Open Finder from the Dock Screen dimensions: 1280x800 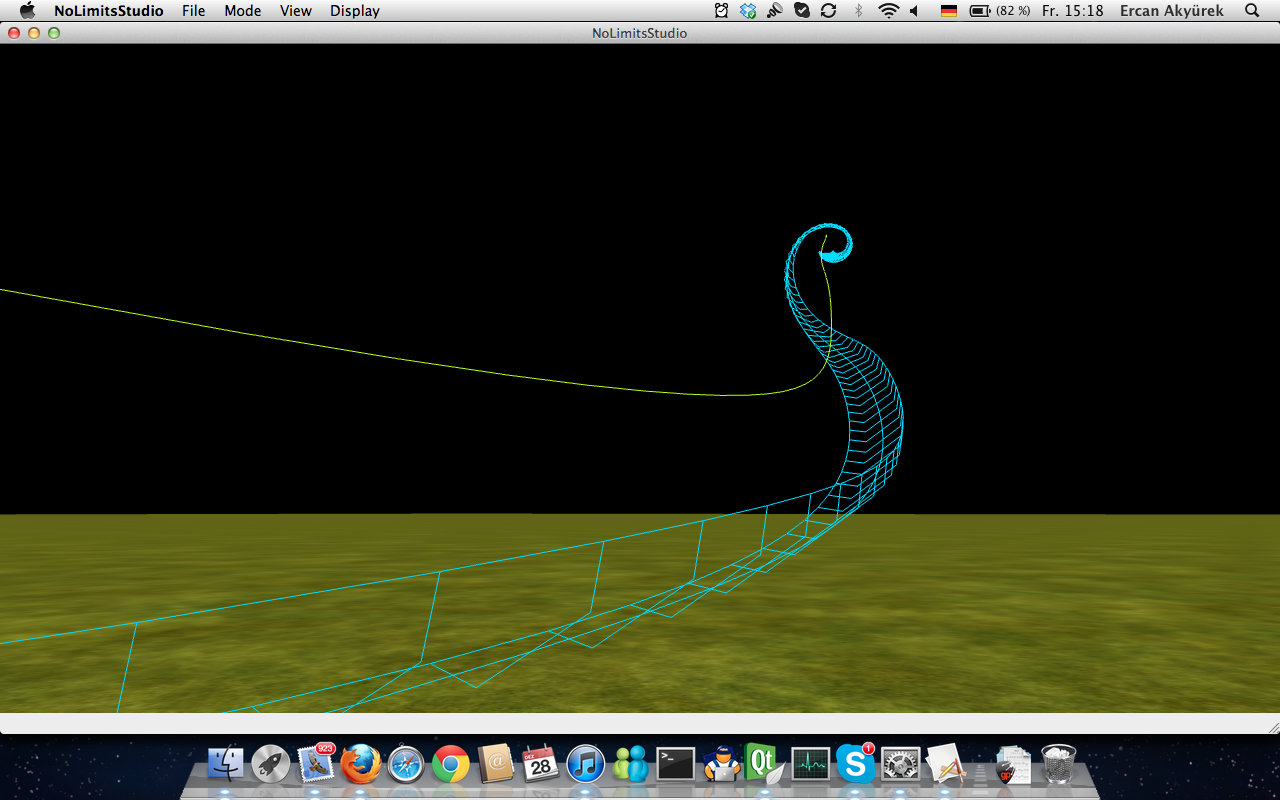[226, 764]
